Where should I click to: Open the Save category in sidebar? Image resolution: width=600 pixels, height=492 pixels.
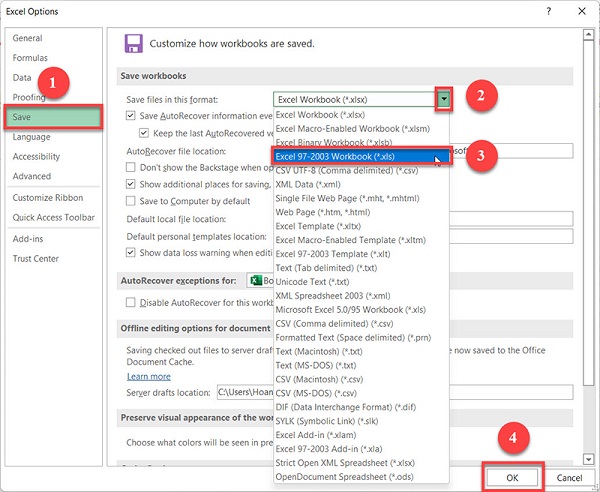tap(54, 117)
